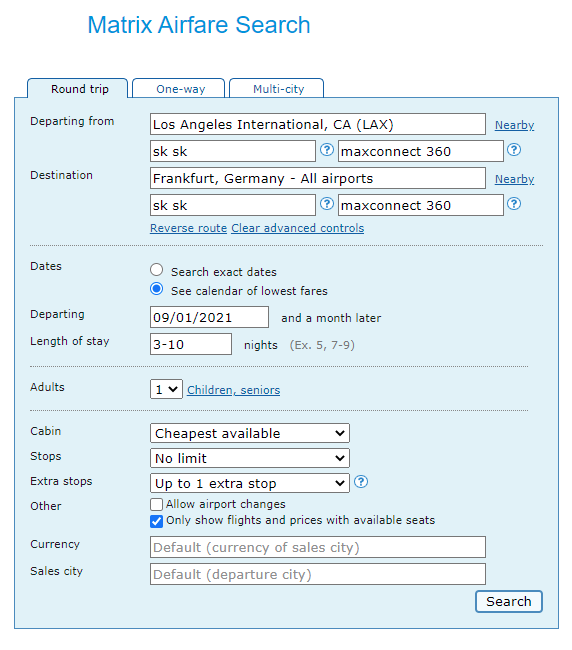The width and height of the screenshot is (572, 650).
Task: Open help icon beside departure maxconnect extension field
Action: [514, 150]
